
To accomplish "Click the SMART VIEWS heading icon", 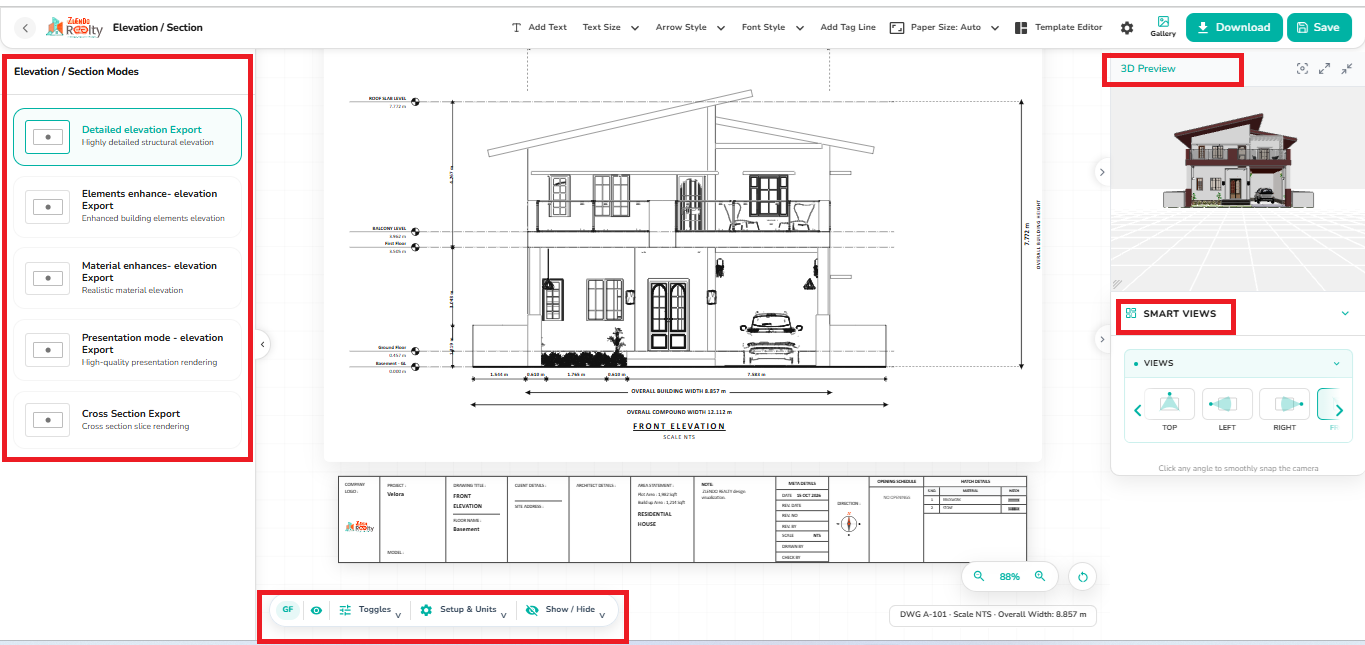I will coord(1130,313).
